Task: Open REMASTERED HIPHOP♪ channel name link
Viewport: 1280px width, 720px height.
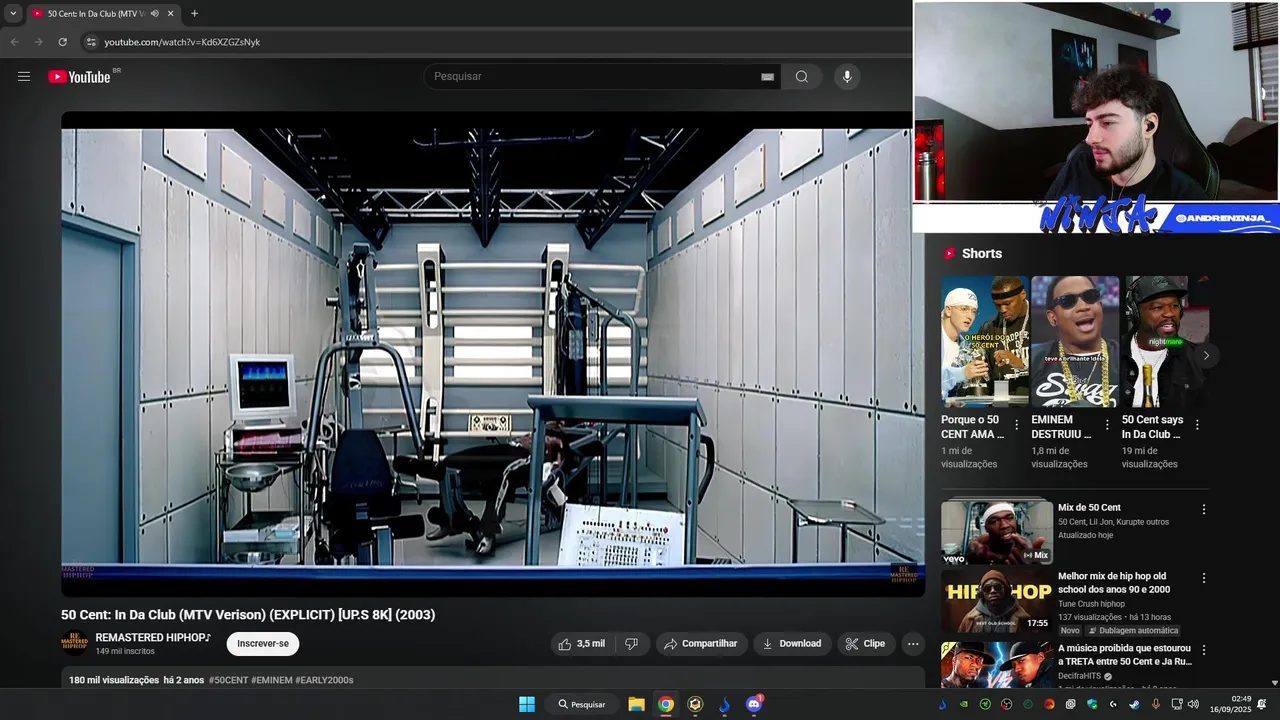Action: (x=153, y=637)
